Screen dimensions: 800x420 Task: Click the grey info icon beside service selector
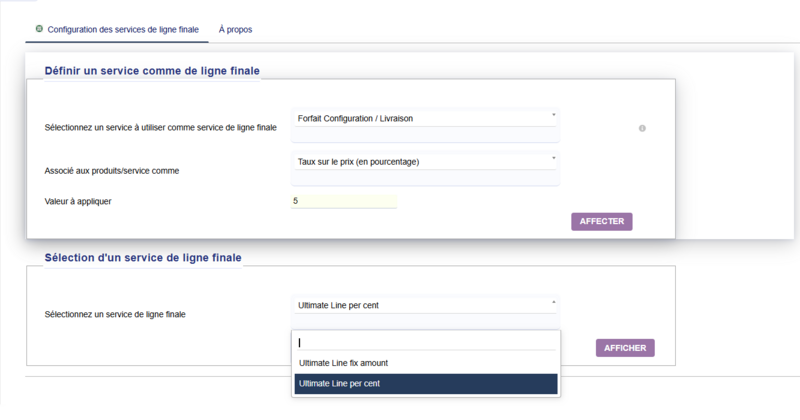pyautogui.click(x=642, y=128)
